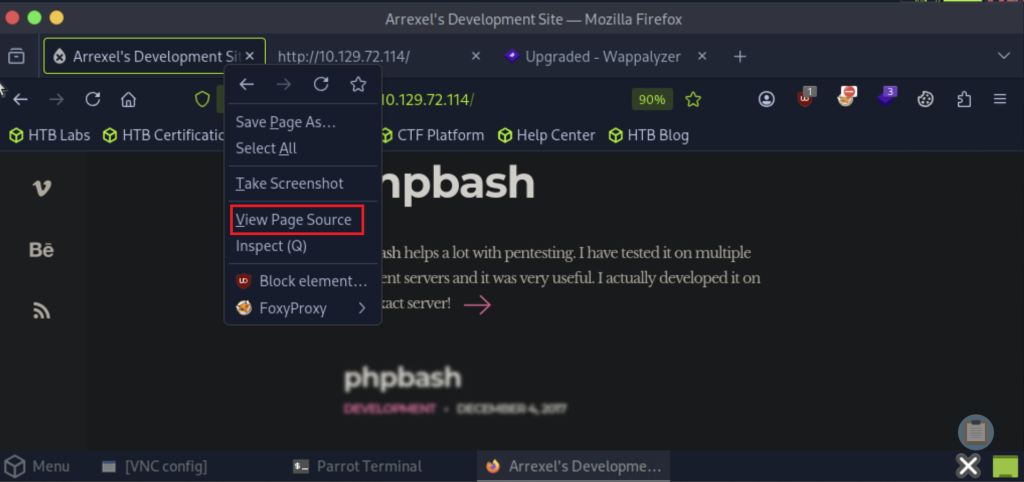Open the Firefox account icon
This screenshot has height=482, width=1024.
[x=766, y=99]
